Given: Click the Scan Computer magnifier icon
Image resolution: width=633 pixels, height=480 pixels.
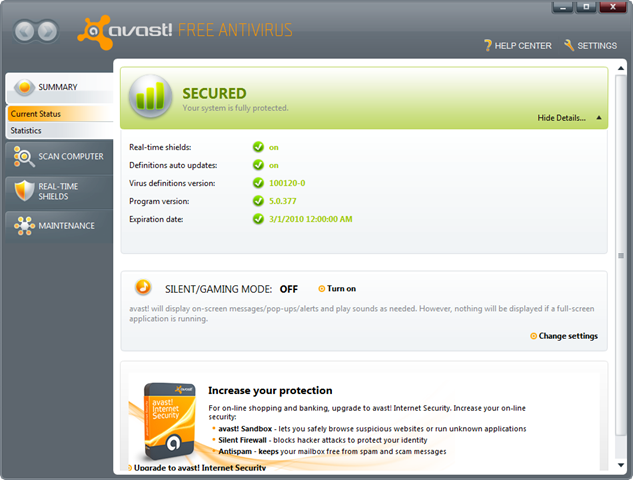Looking at the screenshot, I should [24, 157].
